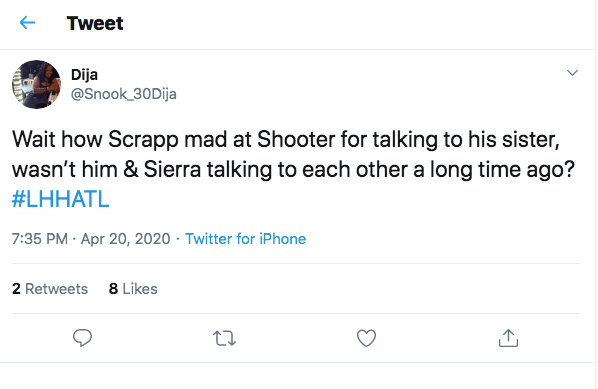Viewport: 598px width, 389px height.
Task: Expand the tweet options chevron
Action: (572, 72)
